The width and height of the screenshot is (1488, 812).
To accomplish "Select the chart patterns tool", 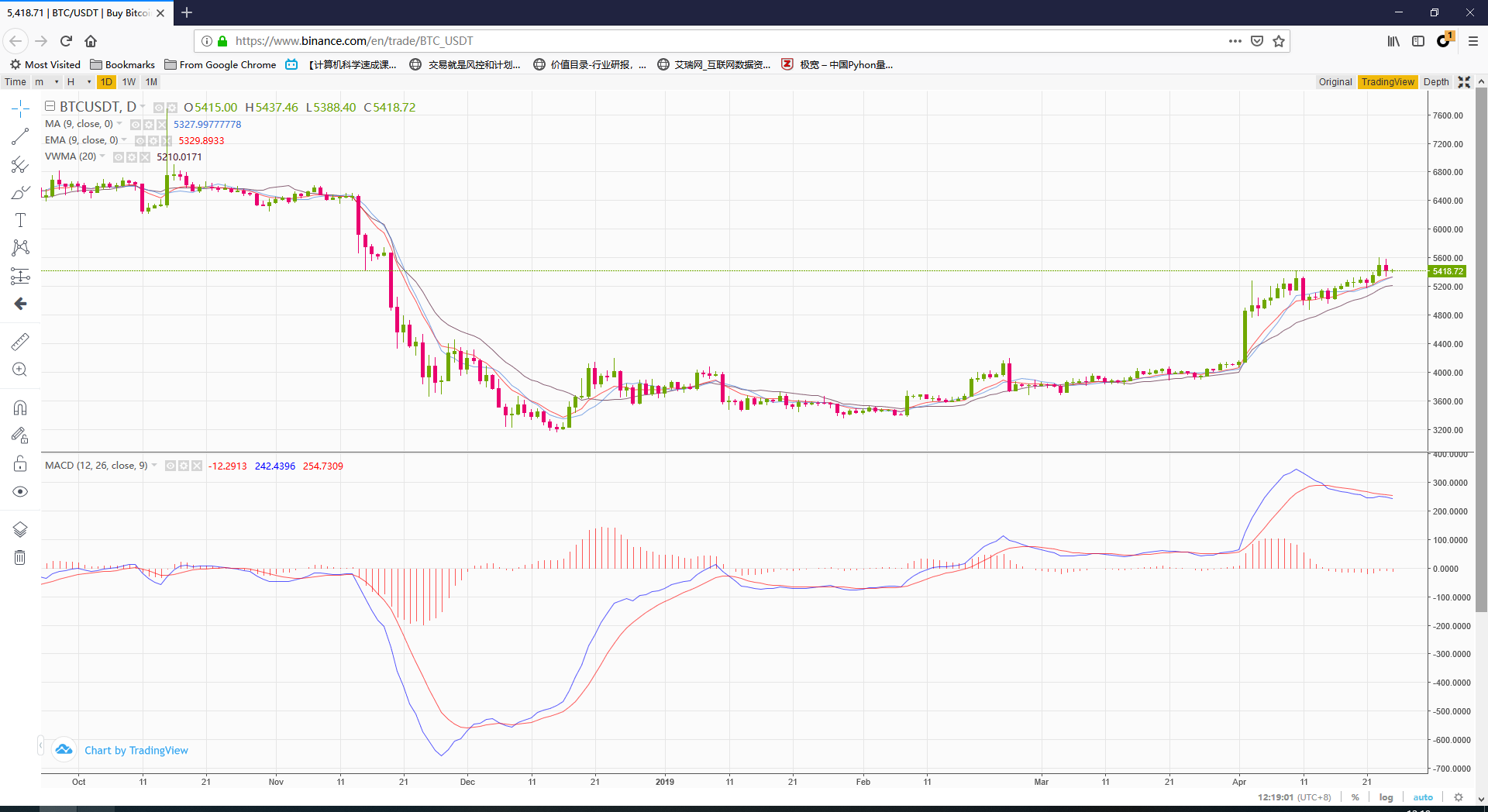I will point(20,248).
